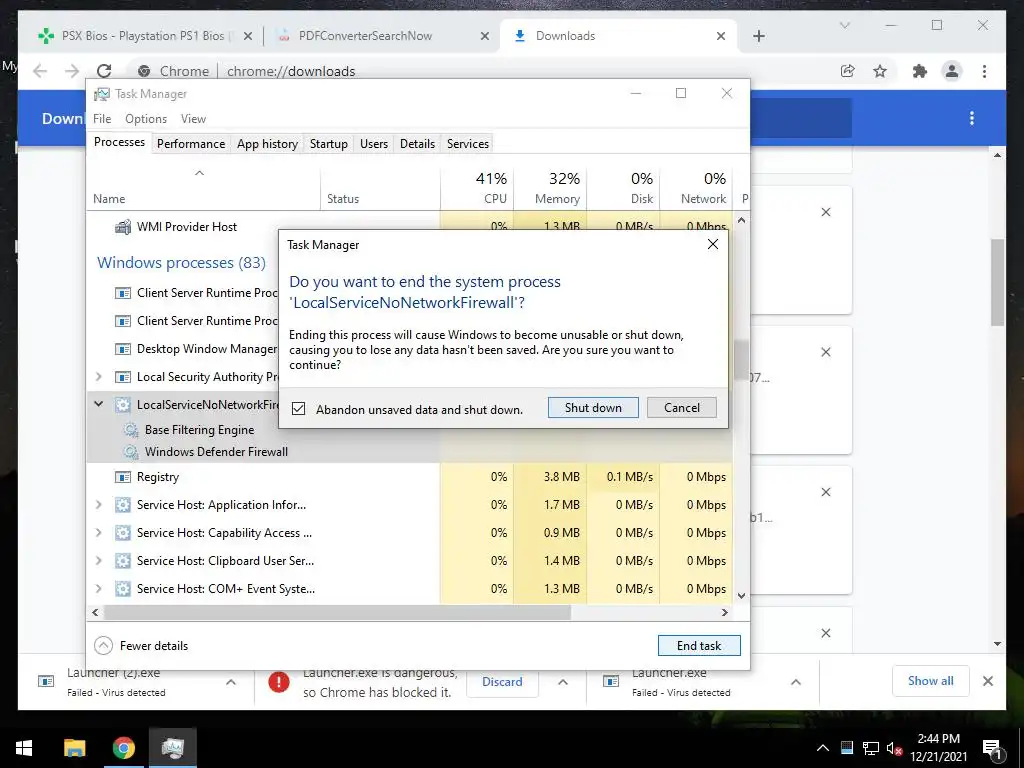1024x768 pixels.
Task: Click Task Manager icon on taskbar
Action: [x=172, y=748]
